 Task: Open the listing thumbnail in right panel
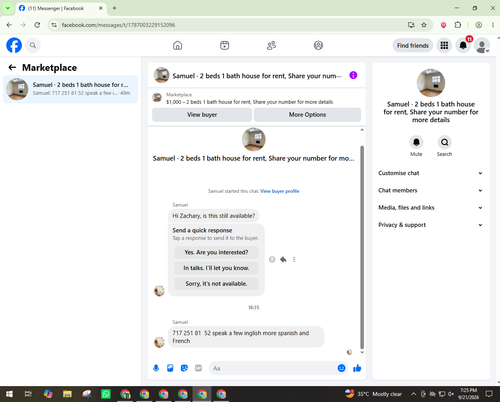[x=431, y=83]
